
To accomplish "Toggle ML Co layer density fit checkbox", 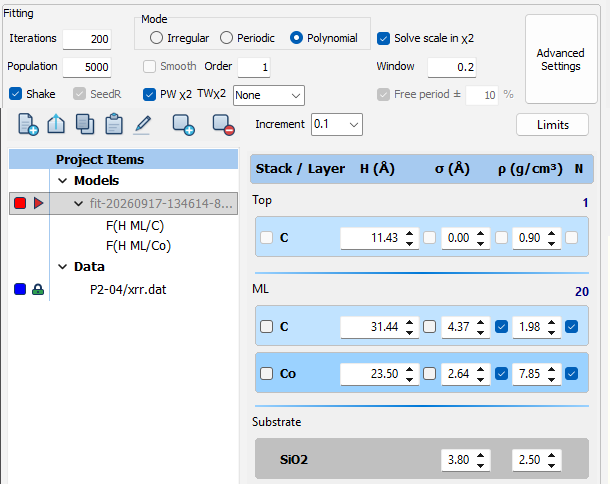I will pyautogui.click(x=501, y=374).
